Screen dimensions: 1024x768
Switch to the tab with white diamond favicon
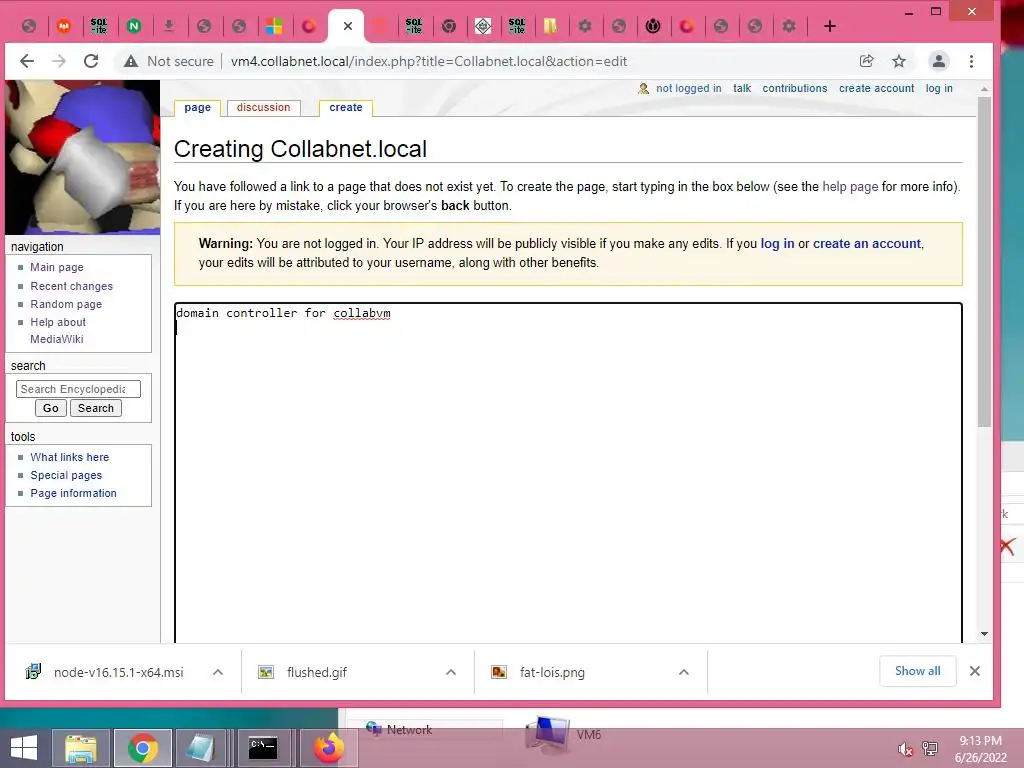(483, 26)
